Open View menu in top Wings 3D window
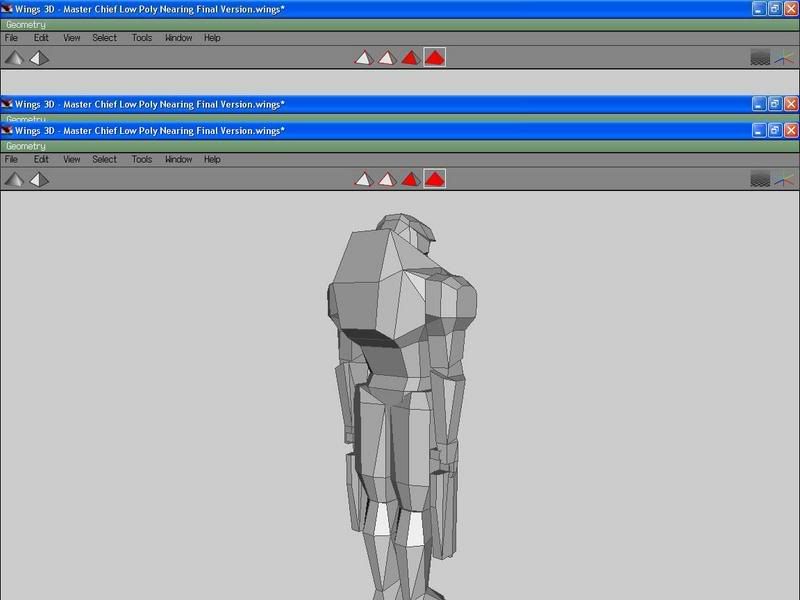The width and height of the screenshot is (800, 600). [71, 38]
